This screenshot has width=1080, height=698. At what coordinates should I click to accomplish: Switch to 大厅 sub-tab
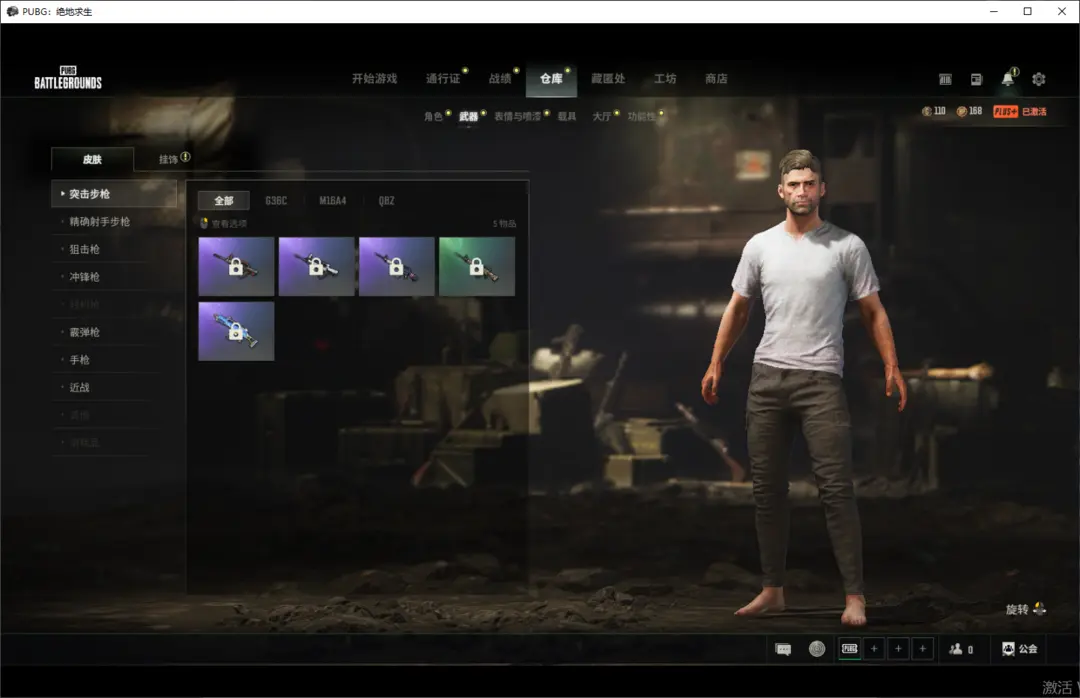click(601, 116)
